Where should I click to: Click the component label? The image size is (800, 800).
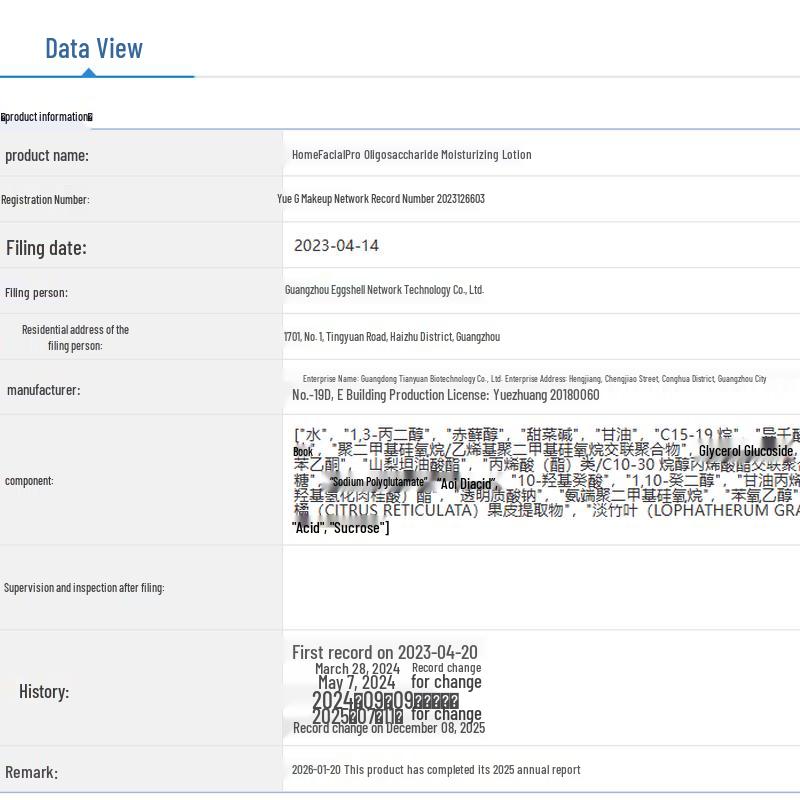pos(29,481)
